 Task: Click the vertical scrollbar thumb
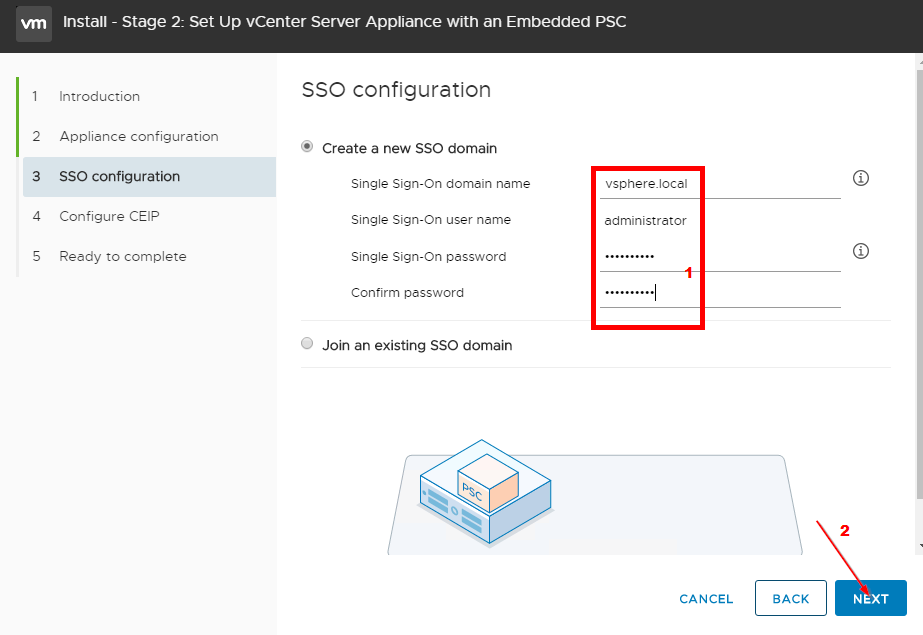[919, 284]
